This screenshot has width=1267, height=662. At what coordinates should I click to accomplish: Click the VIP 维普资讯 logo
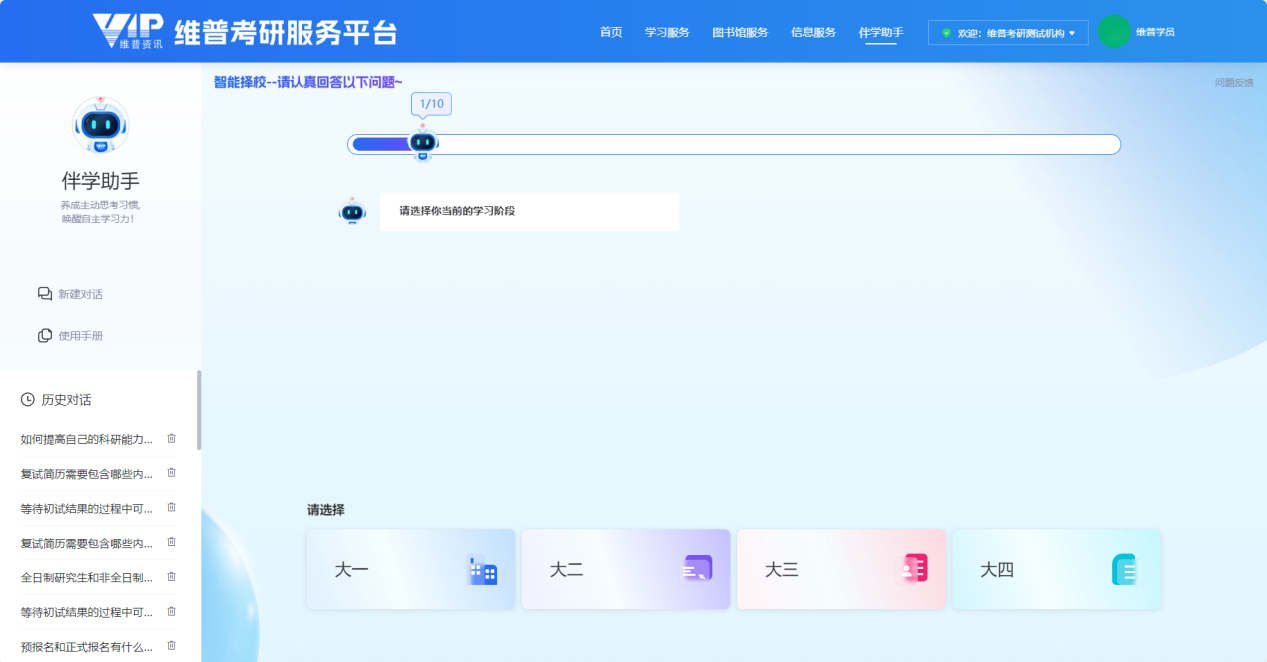[x=127, y=31]
